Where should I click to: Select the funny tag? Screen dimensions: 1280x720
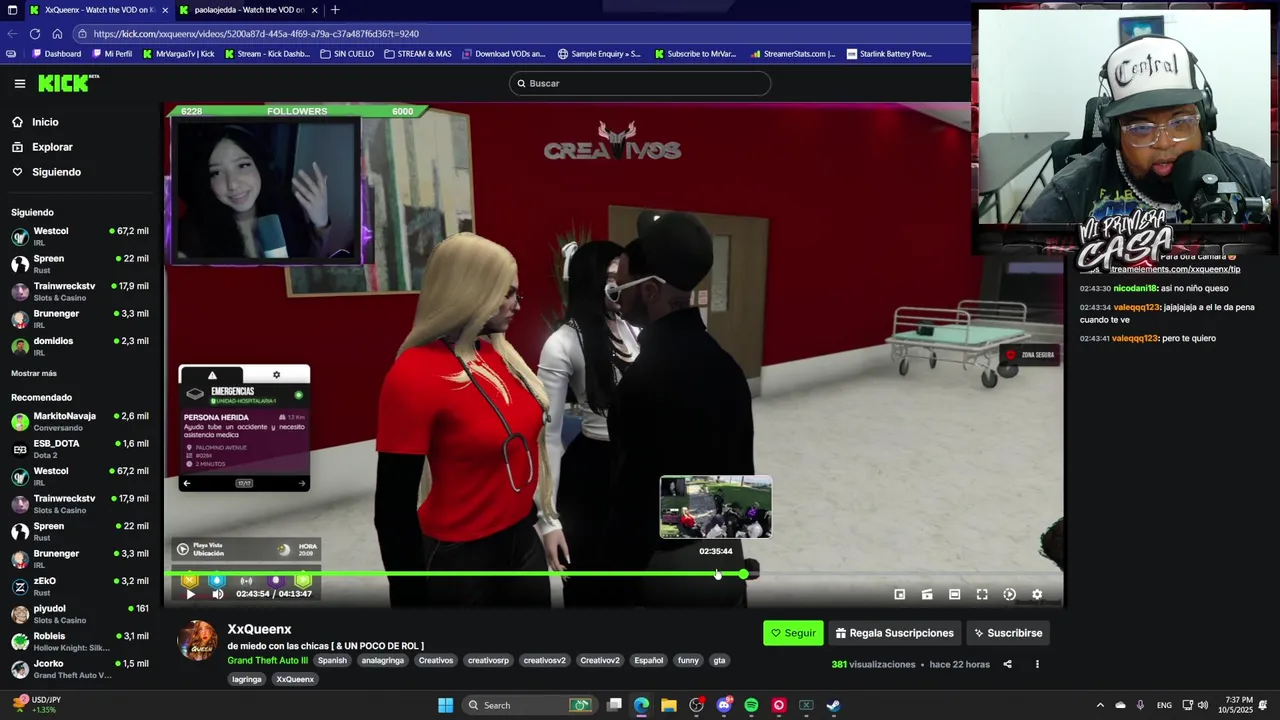click(x=688, y=660)
